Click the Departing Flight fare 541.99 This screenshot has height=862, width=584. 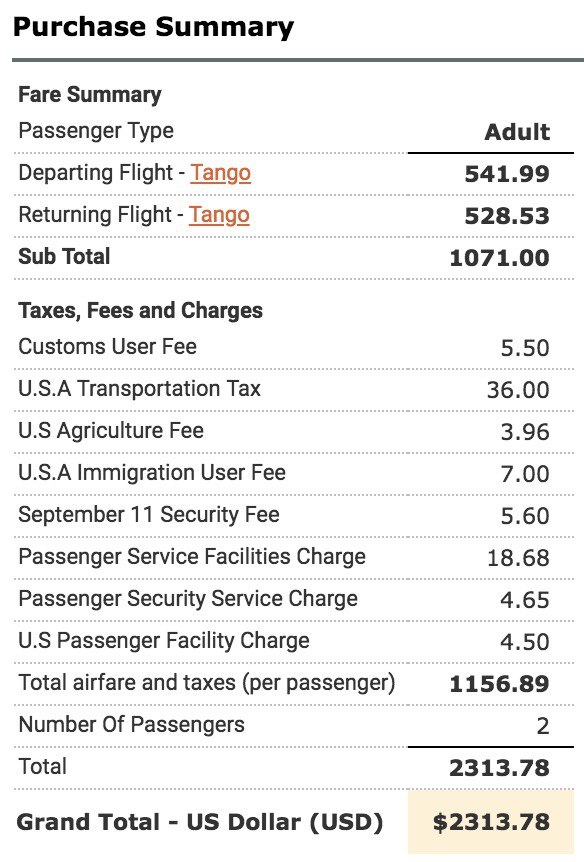[x=507, y=174]
